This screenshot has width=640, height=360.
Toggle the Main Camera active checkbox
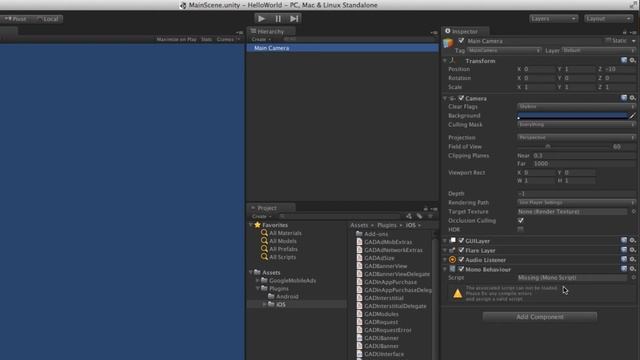(461, 40)
